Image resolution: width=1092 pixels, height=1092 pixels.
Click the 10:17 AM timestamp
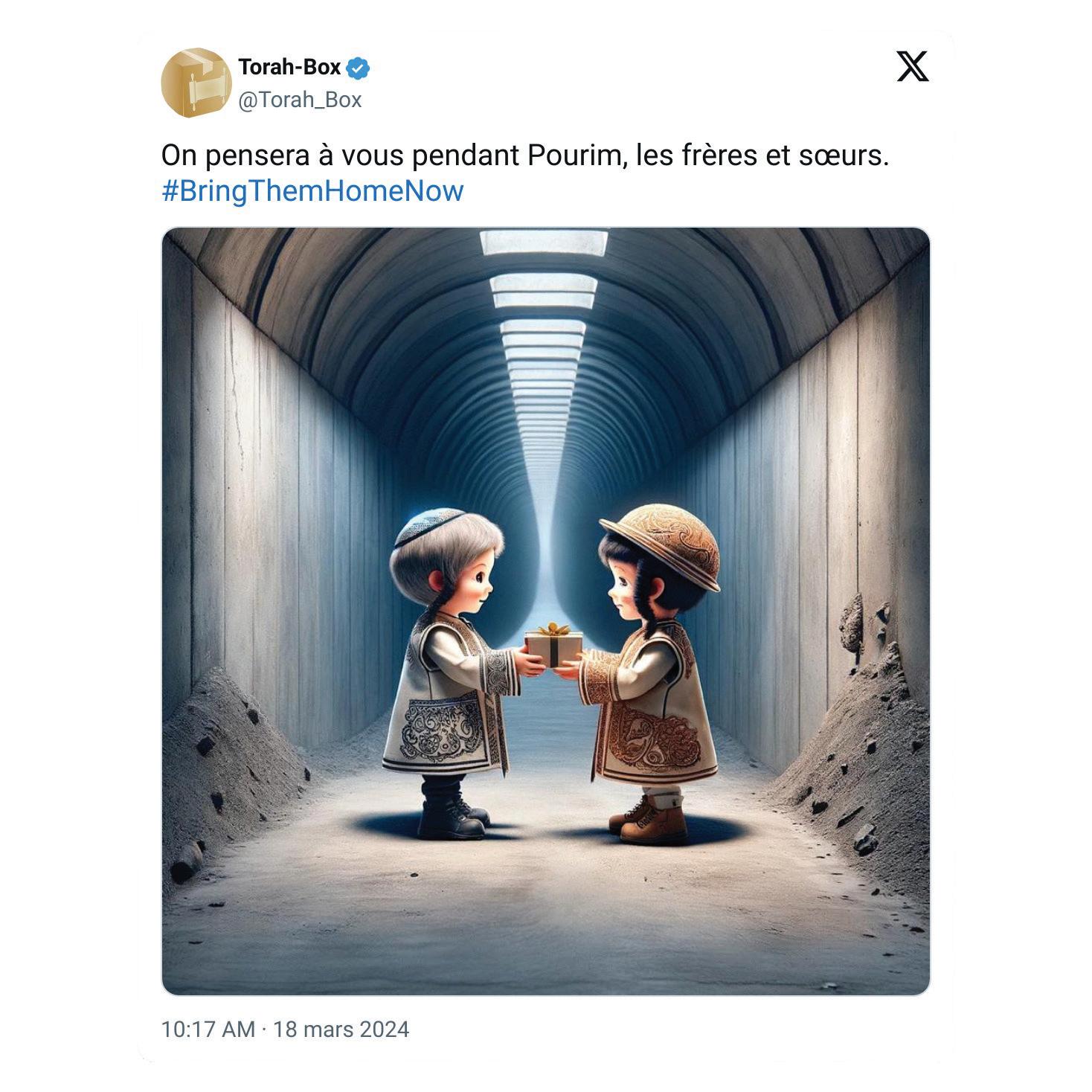pyautogui.click(x=208, y=1030)
